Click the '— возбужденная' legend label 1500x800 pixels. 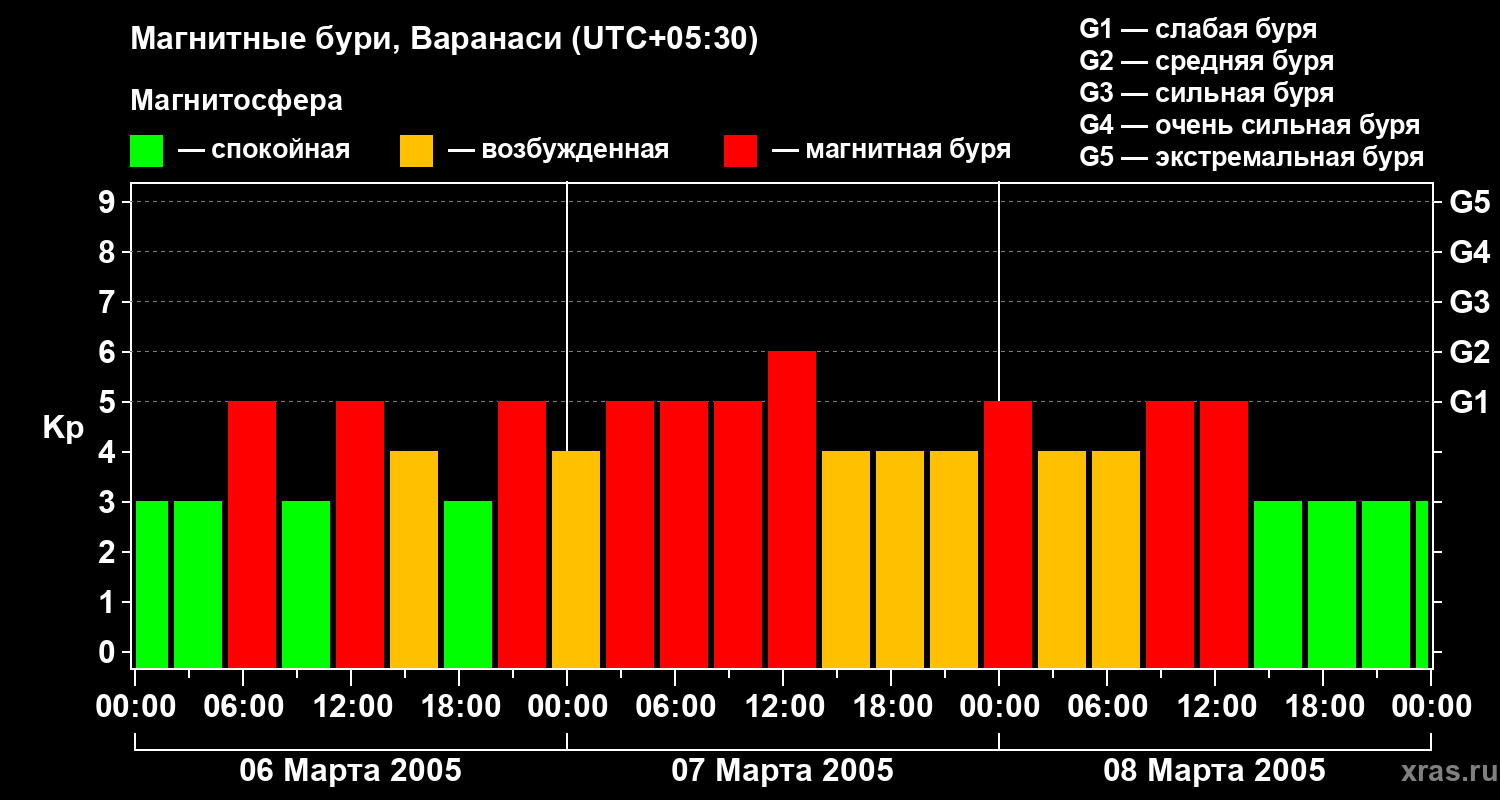coord(558,151)
